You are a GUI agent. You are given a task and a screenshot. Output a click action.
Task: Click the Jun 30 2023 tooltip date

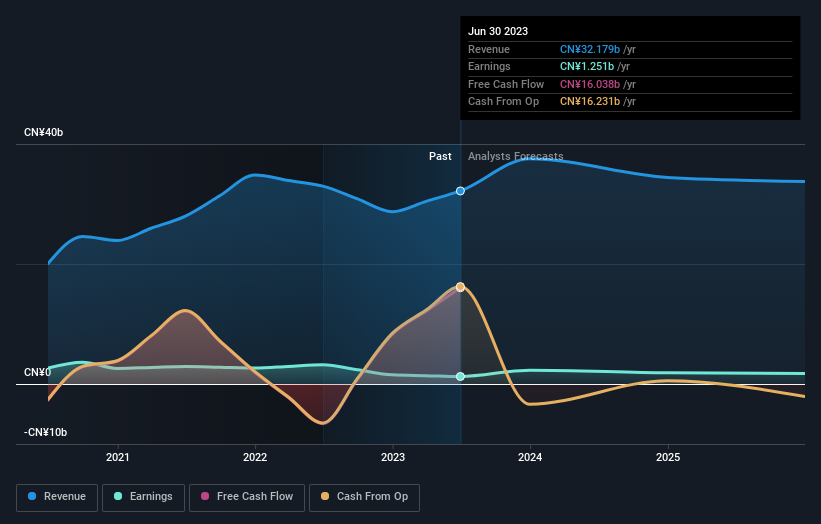coord(498,31)
